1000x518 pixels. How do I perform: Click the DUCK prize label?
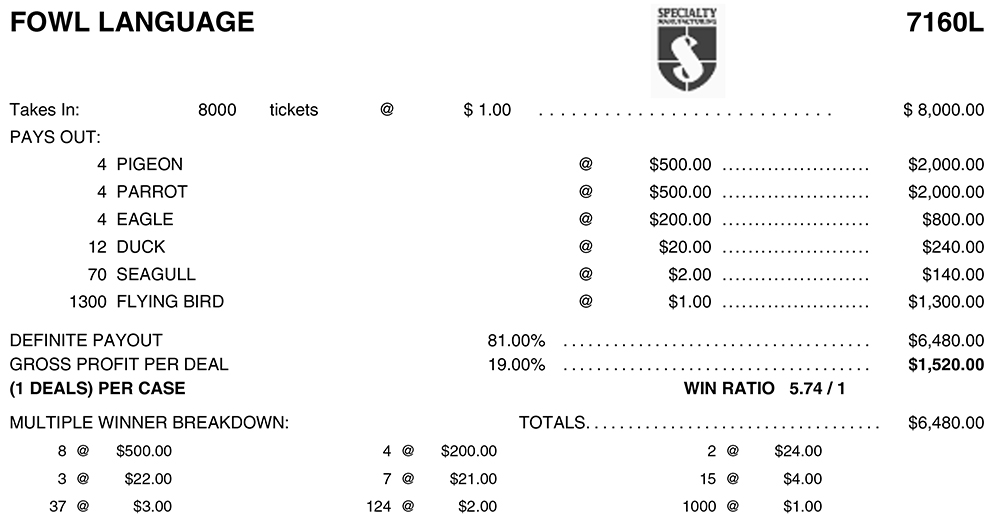(x=141, y=246)
